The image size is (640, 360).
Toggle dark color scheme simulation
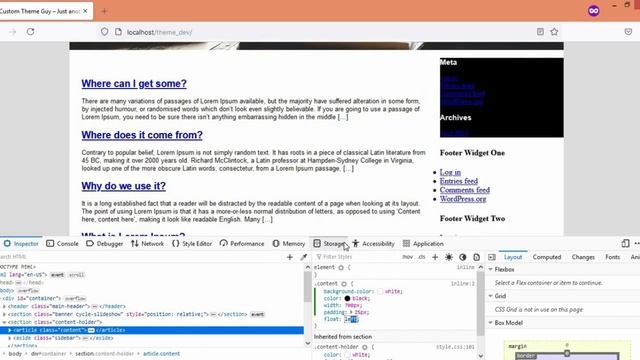pyautogui.click(x=462, y=257)
